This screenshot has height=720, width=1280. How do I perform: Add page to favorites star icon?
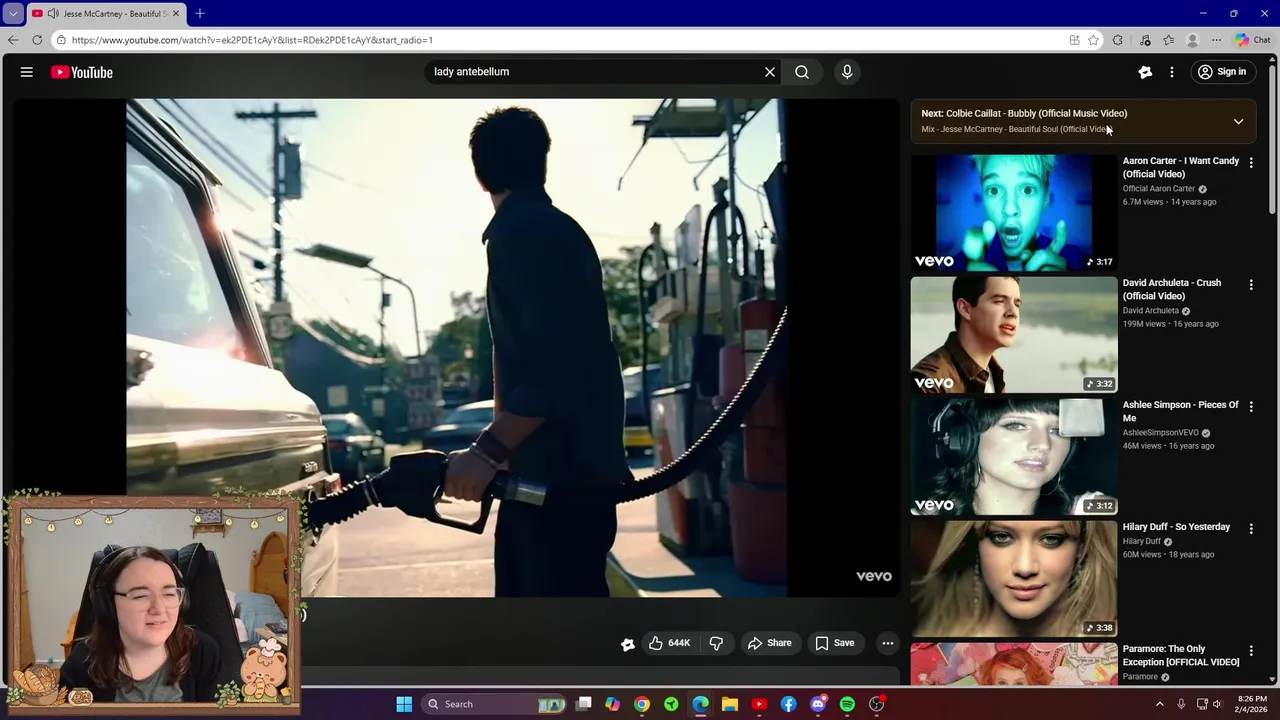1094,40
